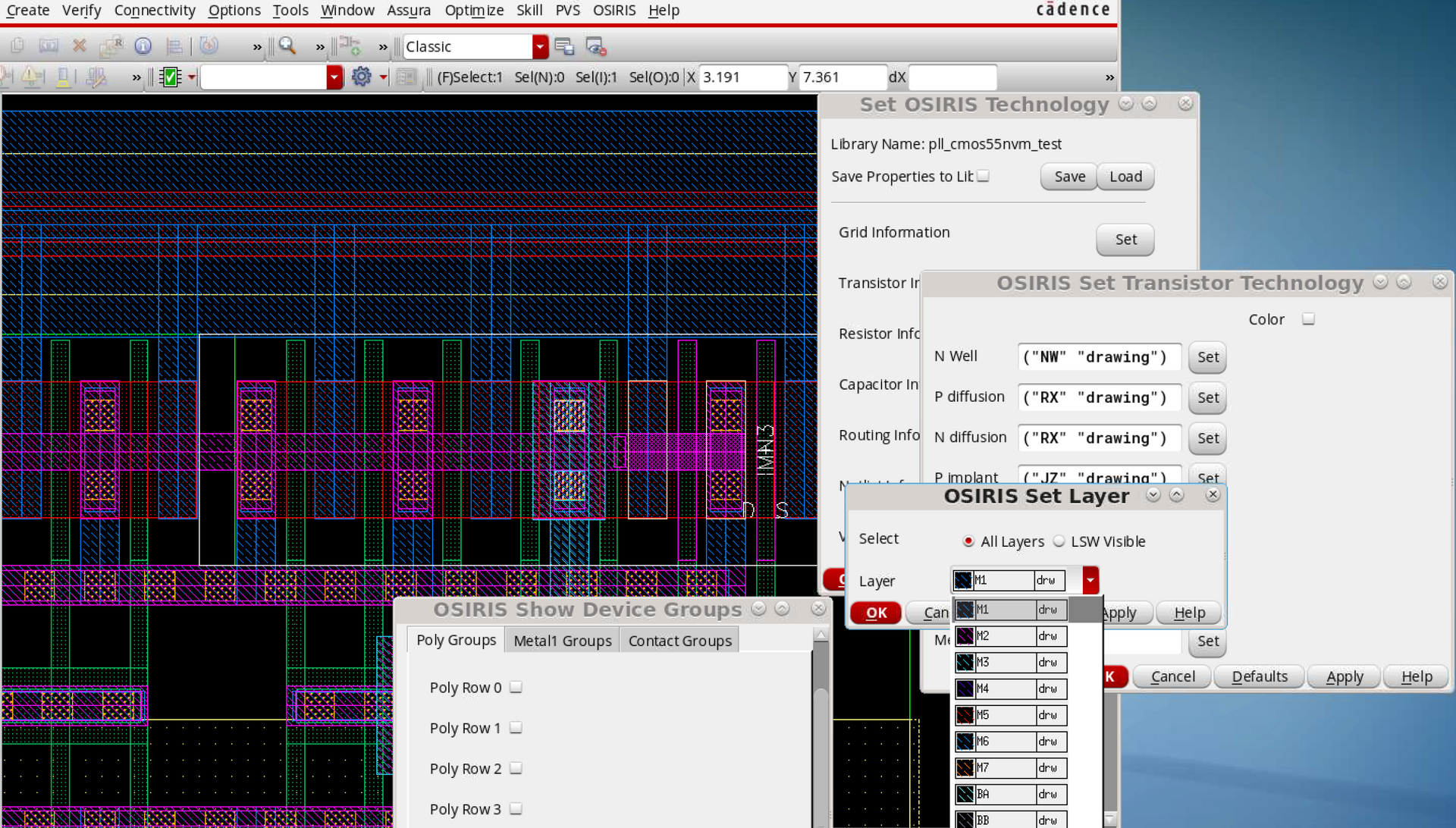This screenshot has height=828, width=1456.
Task: Open the Assura menu
Action: (409, 11)
